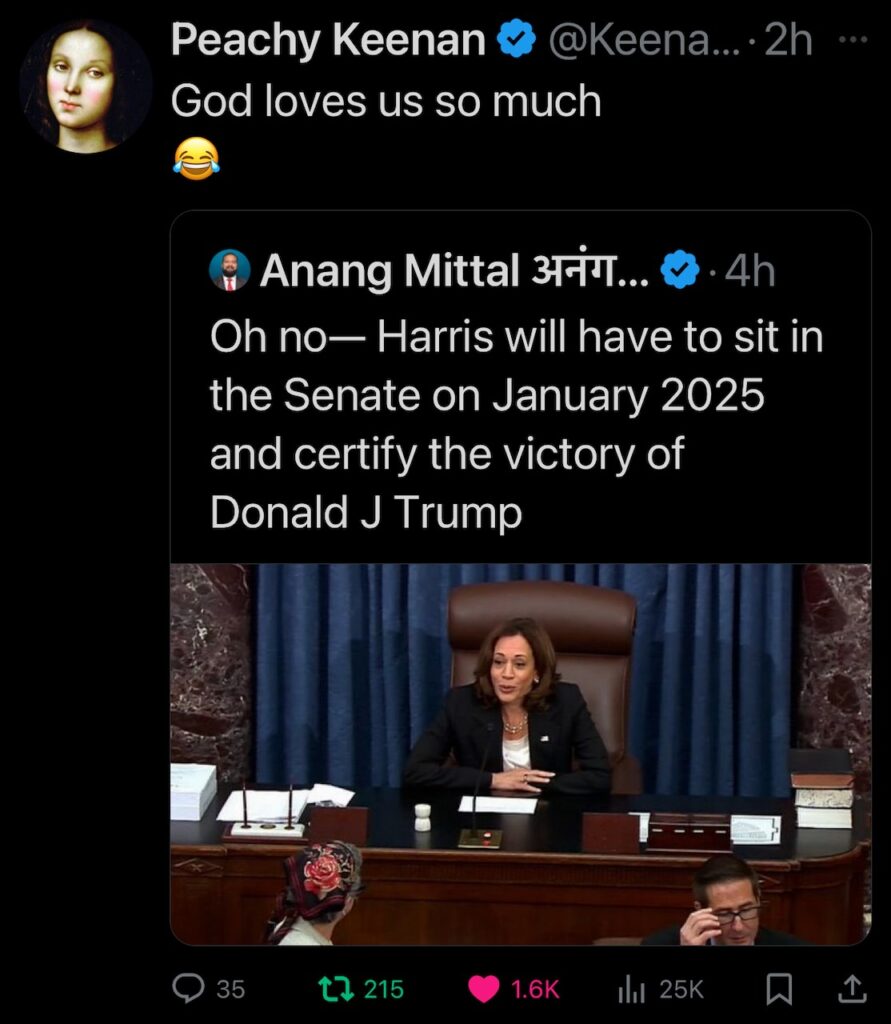Click the 4h timestamp on quoted tweet
Image resolution: width=891 pixels, height=1024 pixels.
[750, 271]
